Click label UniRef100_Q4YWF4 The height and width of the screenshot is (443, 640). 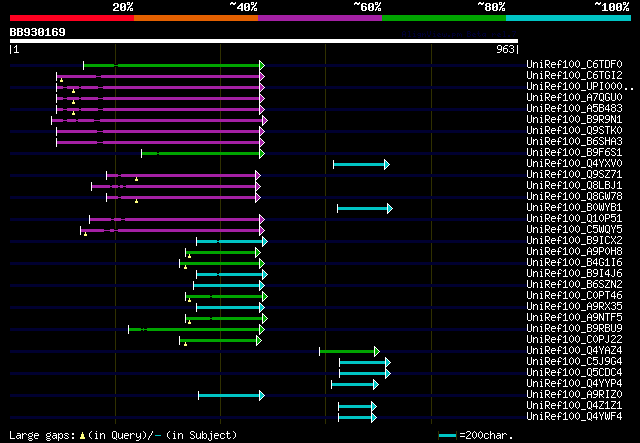point(574,417)
